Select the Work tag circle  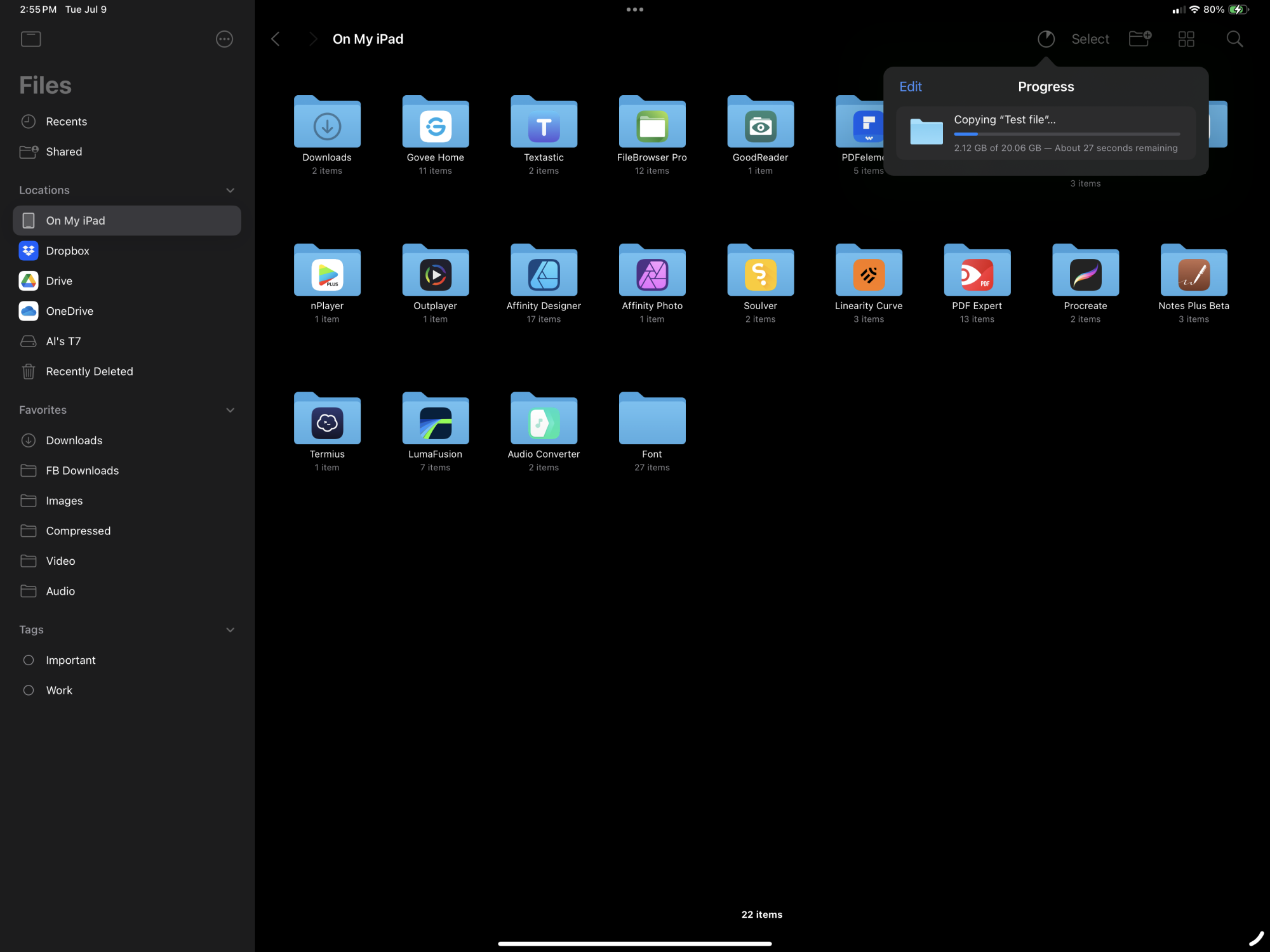[x=29, y=690]
